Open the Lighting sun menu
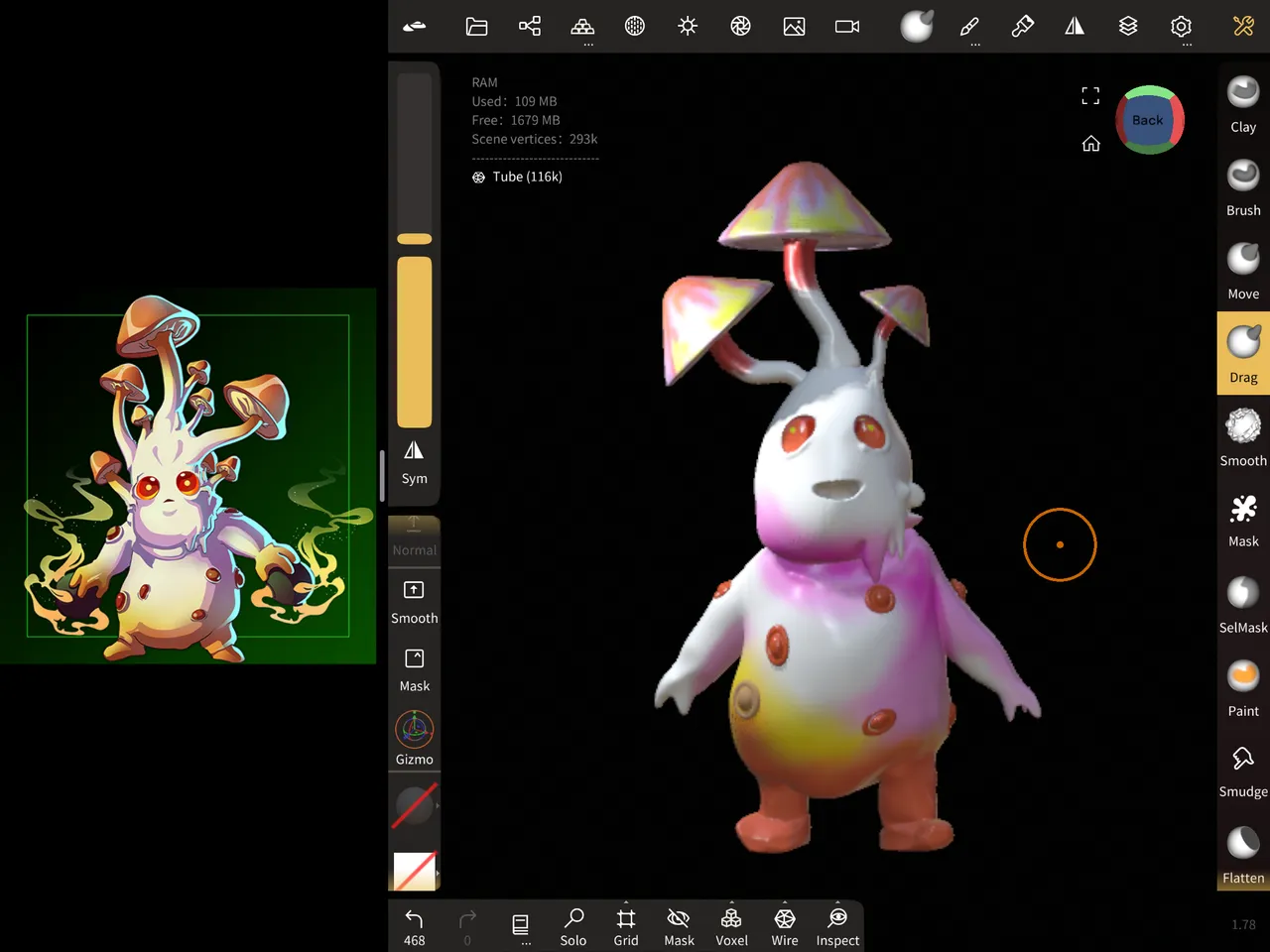This screenshot has height=952, width=1270. pyautogui.click(x=688, y=27)
